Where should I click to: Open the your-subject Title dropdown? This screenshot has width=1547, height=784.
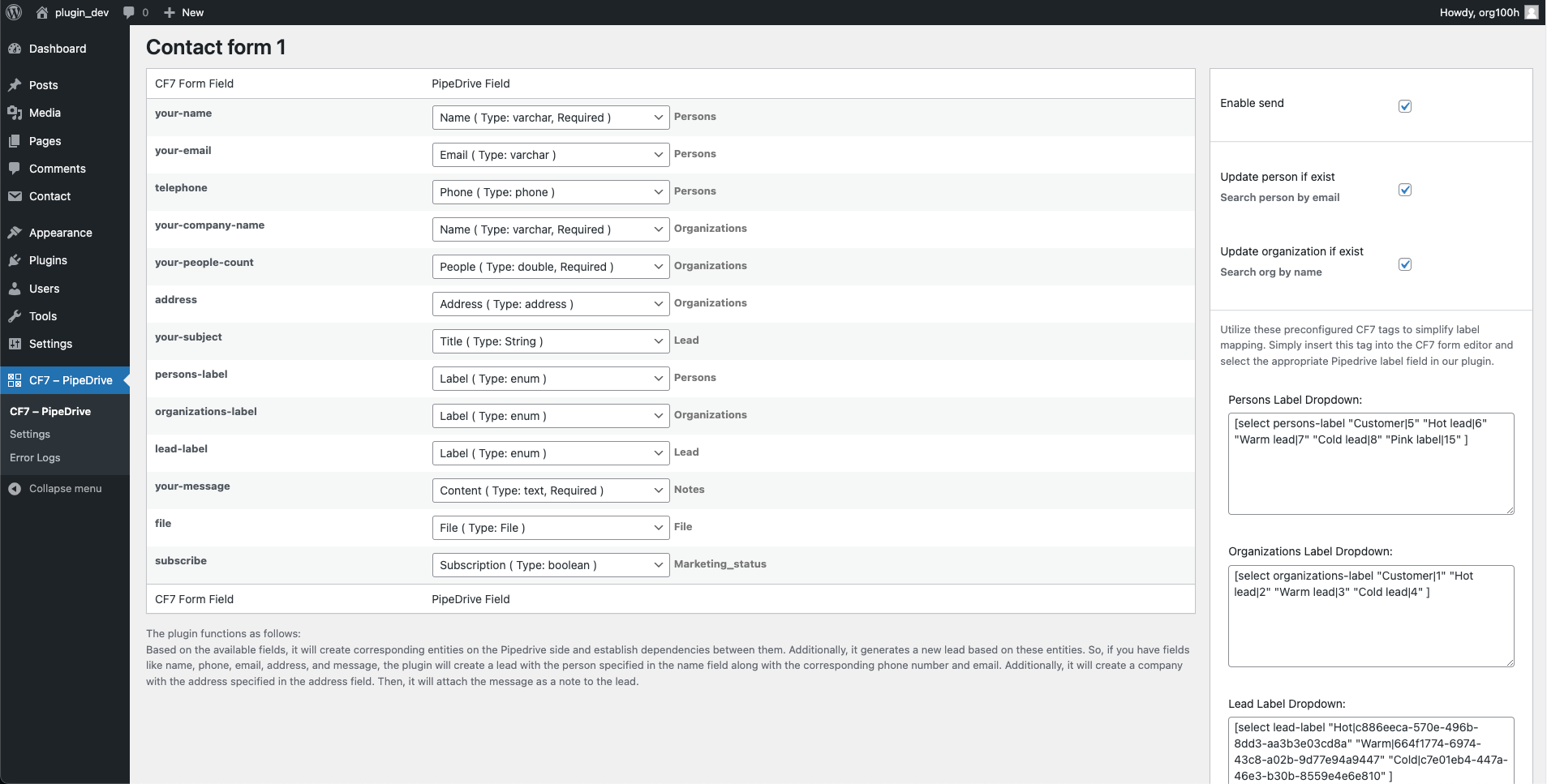pyautogui.click(x=551, y=341)
